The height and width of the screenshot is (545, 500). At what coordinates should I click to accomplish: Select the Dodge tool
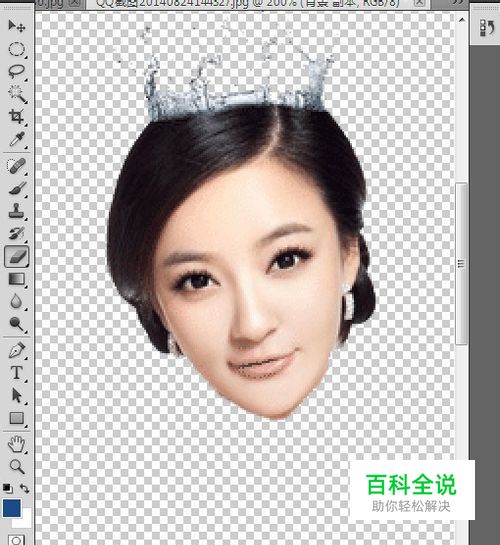(x=16, y=324)
